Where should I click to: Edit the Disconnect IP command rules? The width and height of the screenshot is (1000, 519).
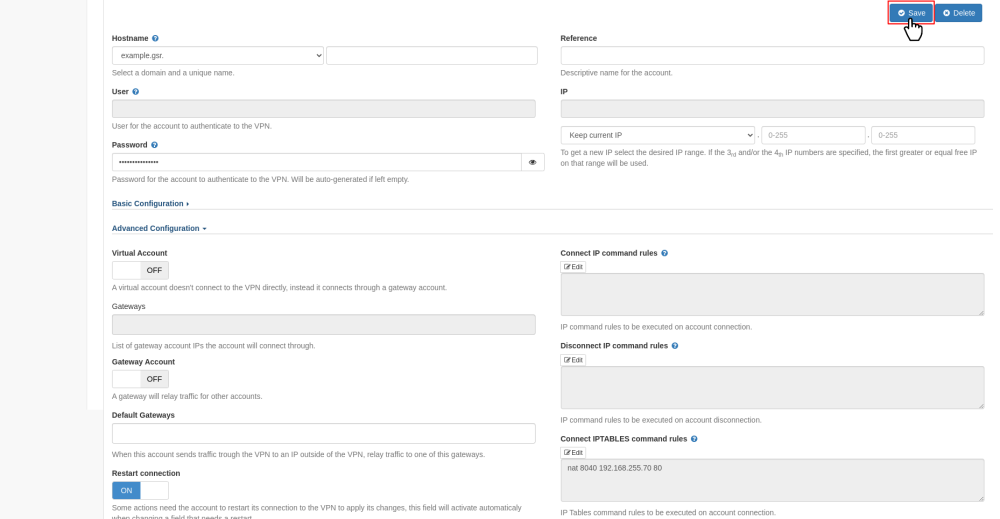[573, 360]
